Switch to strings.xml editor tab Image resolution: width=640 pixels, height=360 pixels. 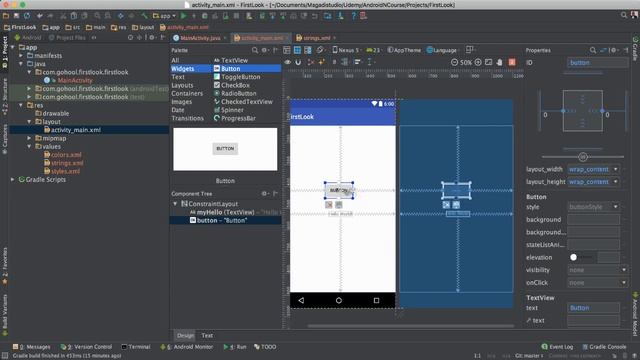click(316, 38)
